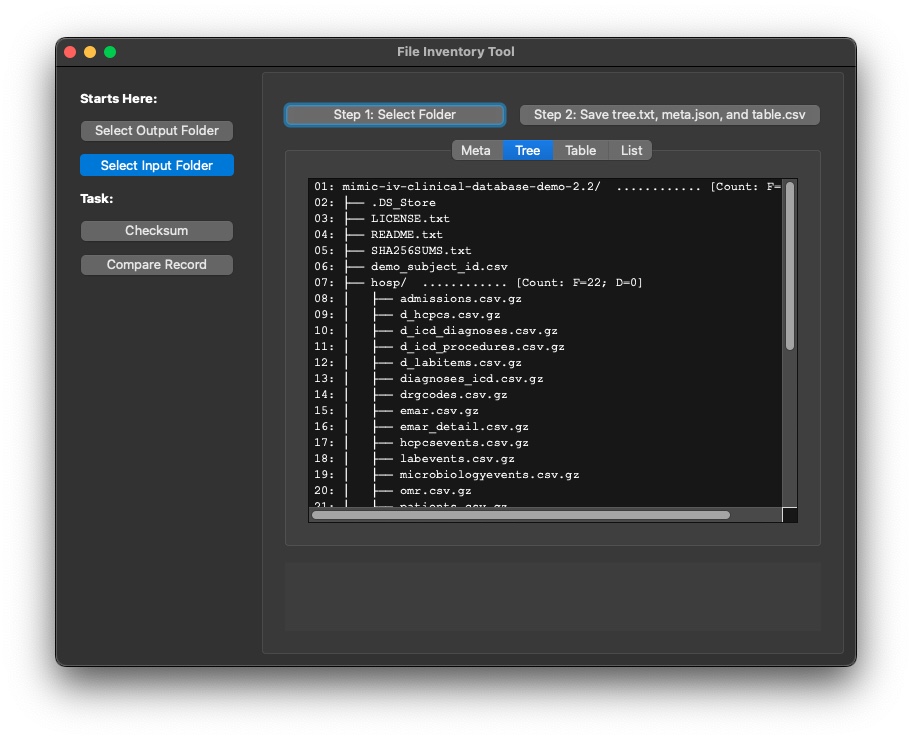Select diagnoses_icd.csv.gz entry
The image size is (912, 740).
472,379
